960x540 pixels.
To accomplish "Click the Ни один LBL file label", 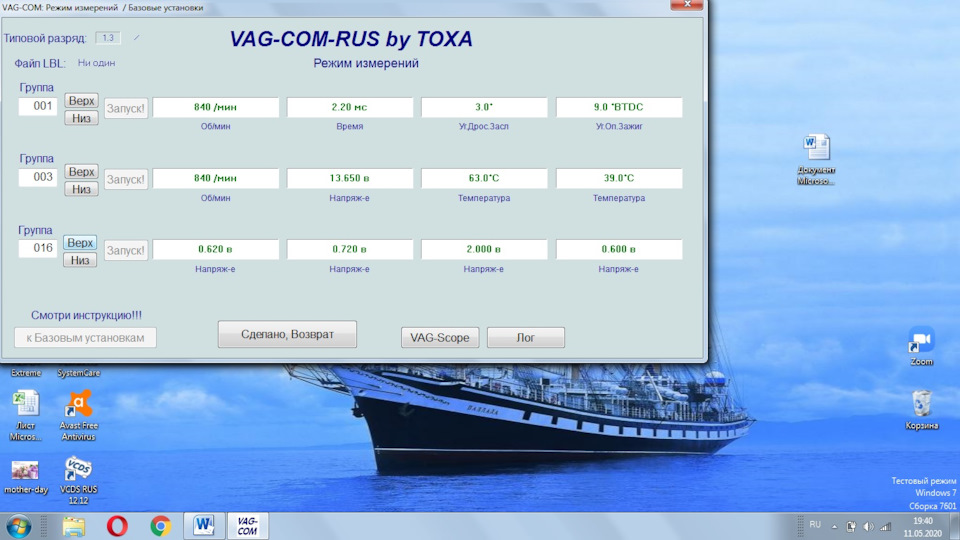I will [x=96, y=62].
